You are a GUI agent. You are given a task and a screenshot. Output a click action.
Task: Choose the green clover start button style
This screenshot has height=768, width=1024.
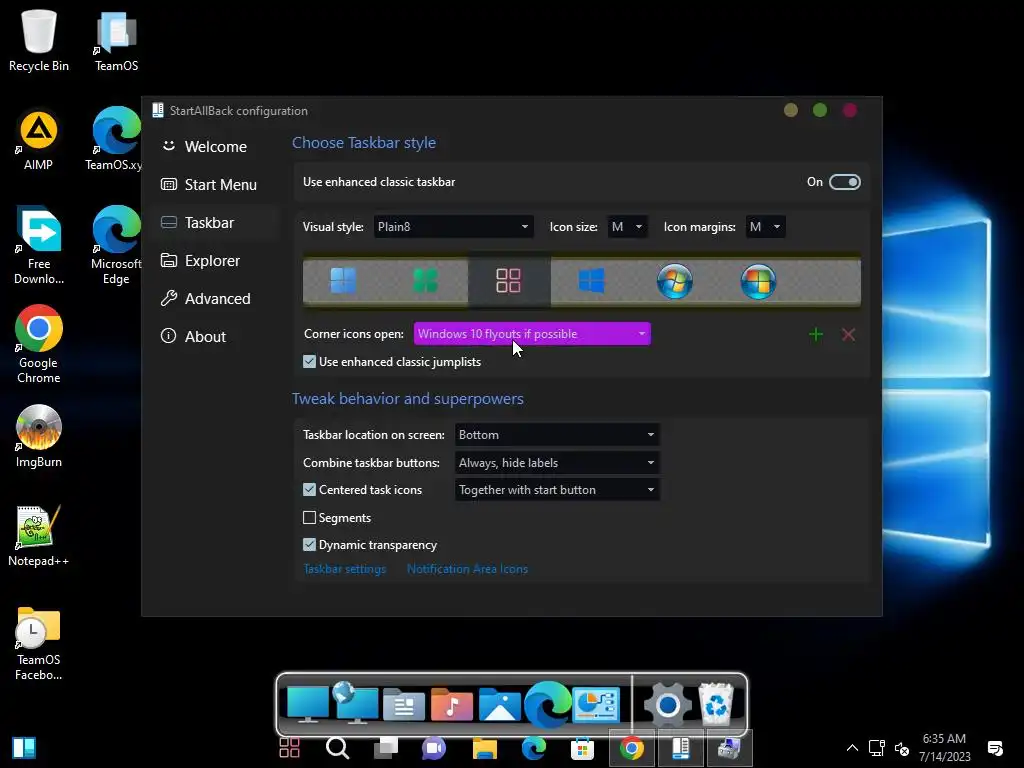coord(425,281)
